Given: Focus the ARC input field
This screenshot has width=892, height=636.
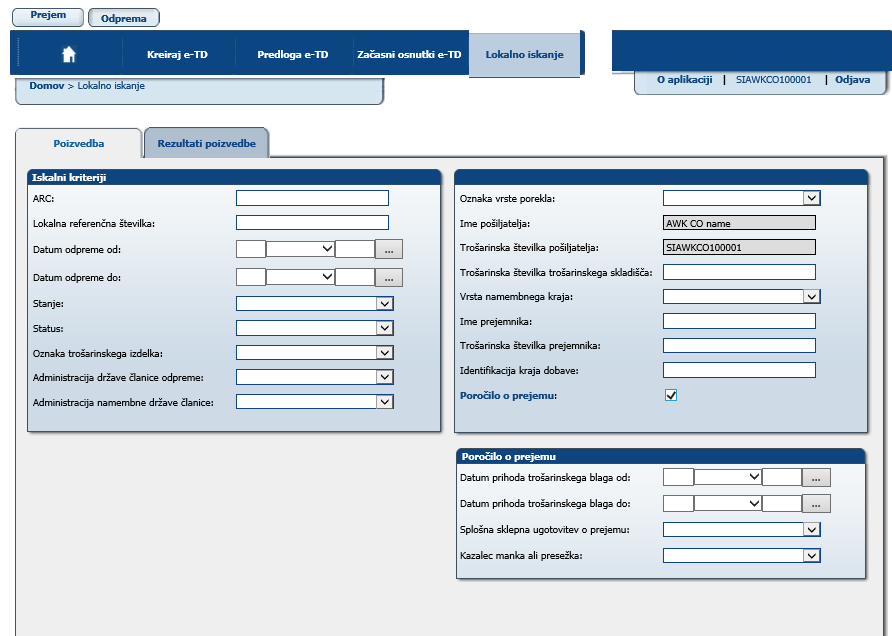Looking at the screenshot, I should click(312, 198).
